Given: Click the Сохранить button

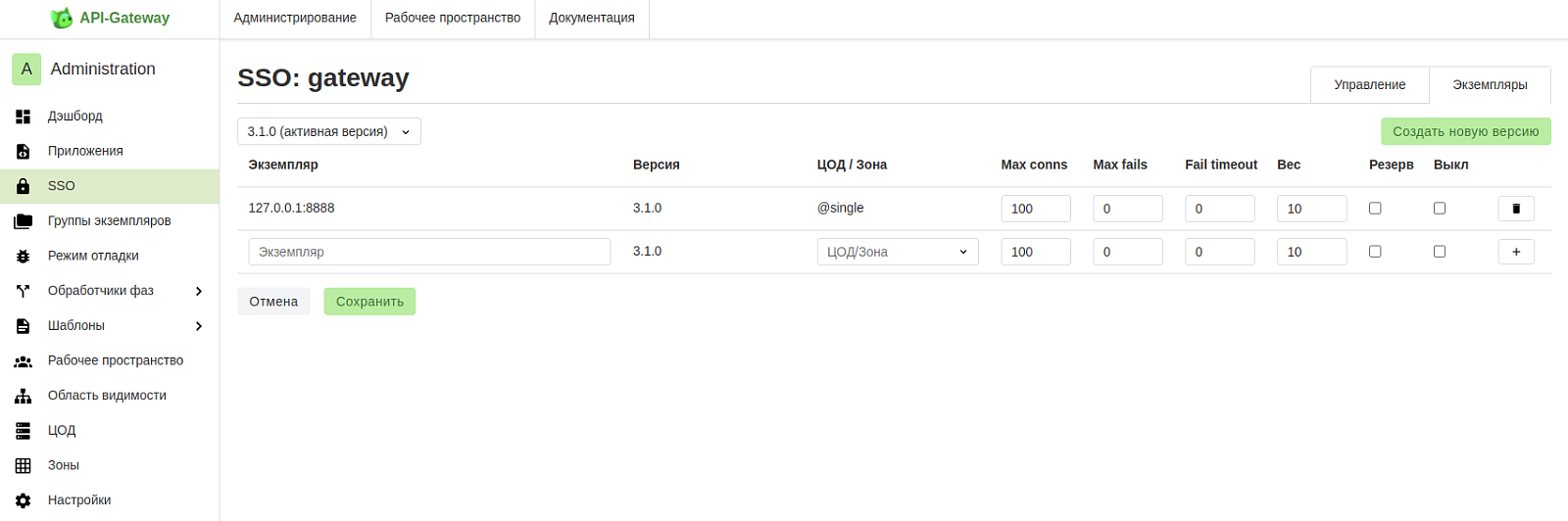Looking at the screenshot, I should point(369,302).
